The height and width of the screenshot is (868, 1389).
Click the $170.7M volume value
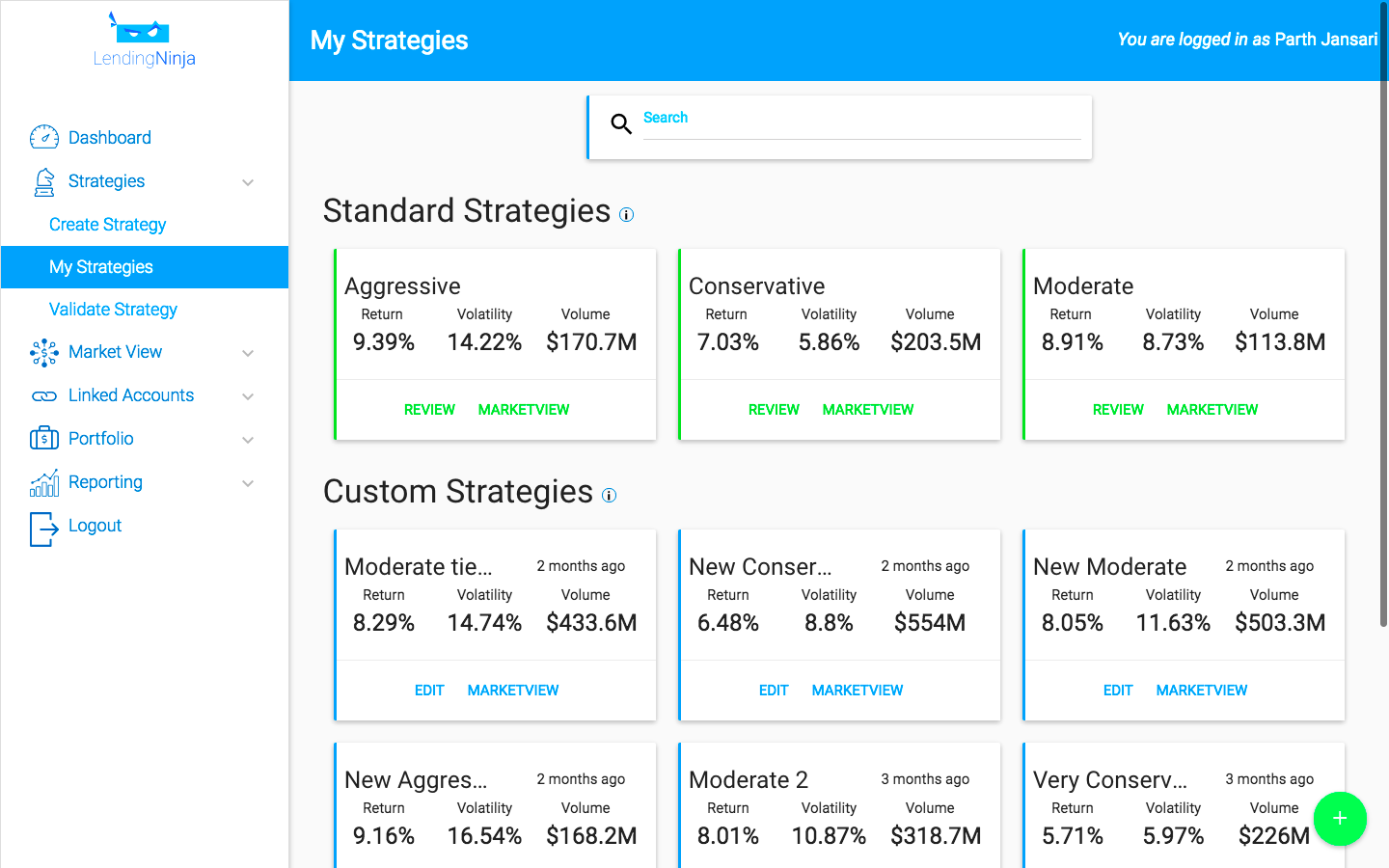(591, 342)
